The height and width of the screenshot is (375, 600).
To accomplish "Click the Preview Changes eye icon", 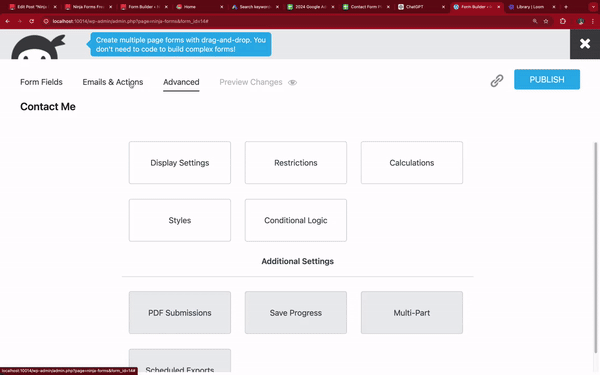I will [x=292, y=83].
